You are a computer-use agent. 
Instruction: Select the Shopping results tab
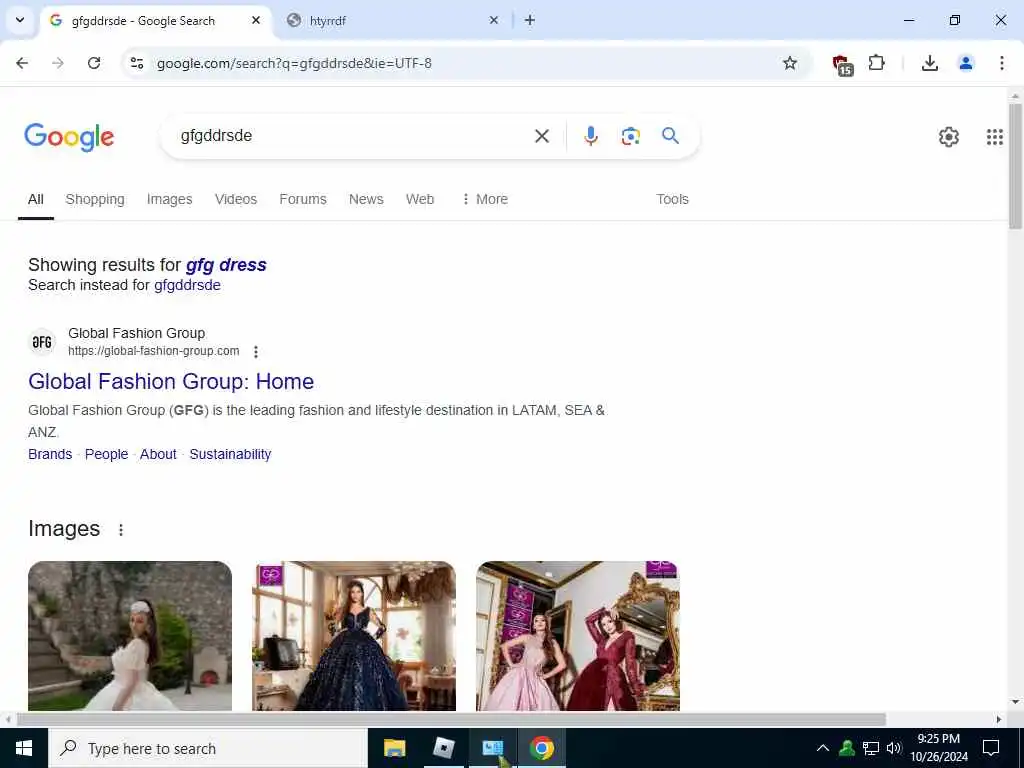95,199
